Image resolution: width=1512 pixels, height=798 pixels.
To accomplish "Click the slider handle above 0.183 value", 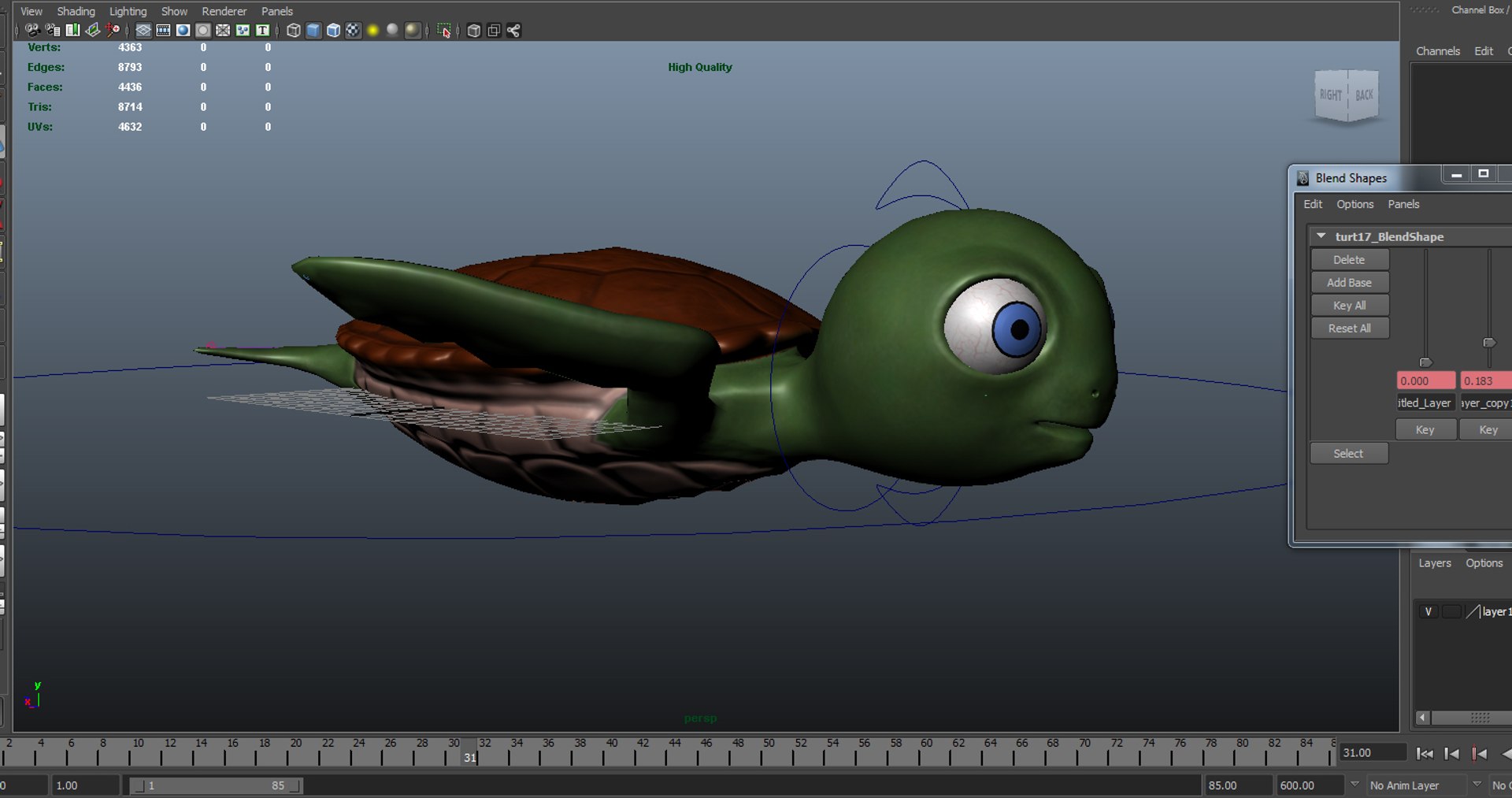I will [x=1489, y=343].
